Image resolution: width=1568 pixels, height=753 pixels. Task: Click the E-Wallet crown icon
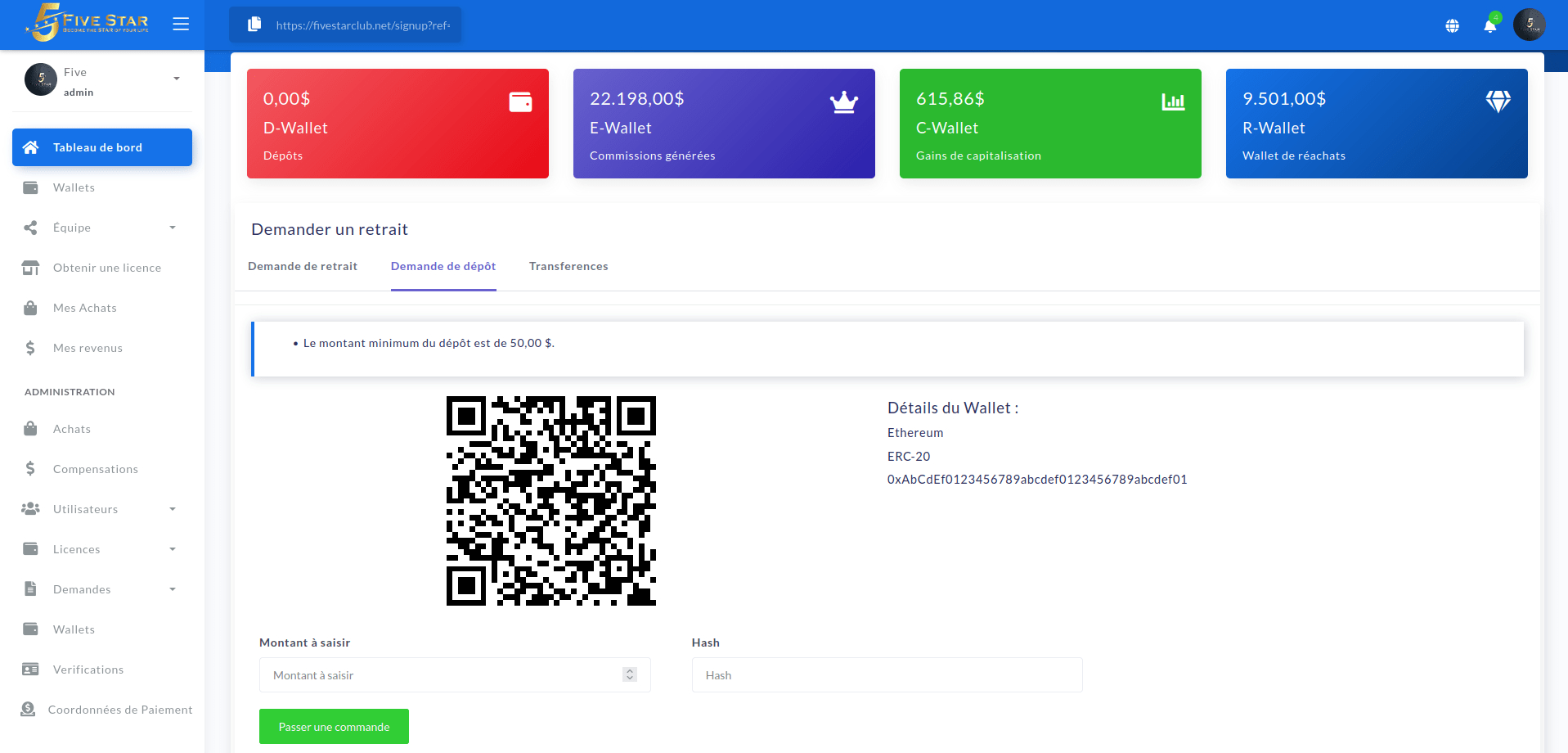pos(843,101)
